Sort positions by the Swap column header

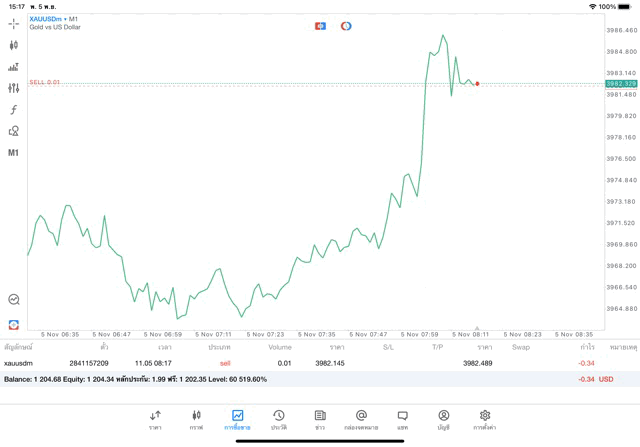[x=521, y=347]
